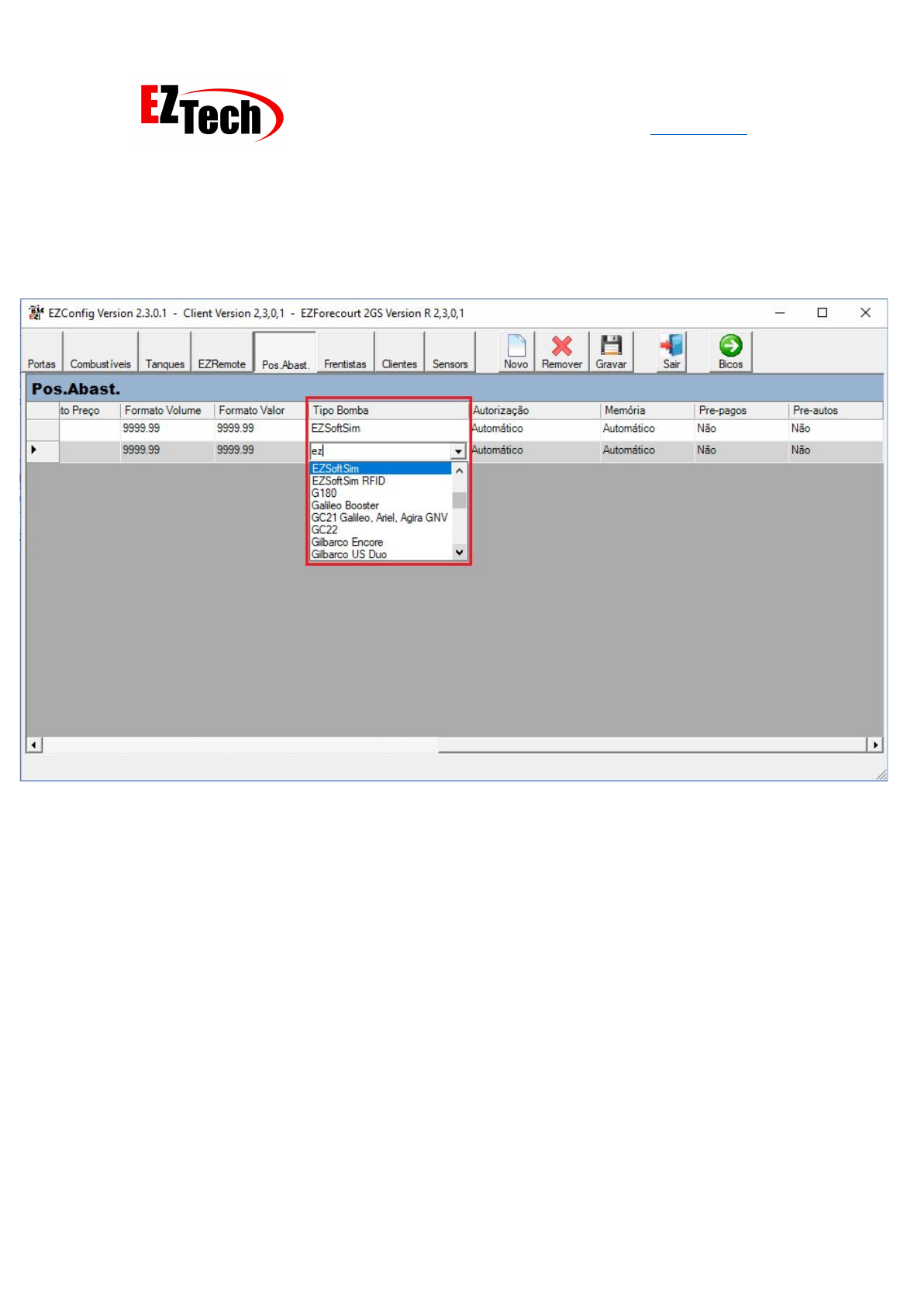
Task: Choose EZSoftSim in the dropdown list
Action: pos(380,468)
